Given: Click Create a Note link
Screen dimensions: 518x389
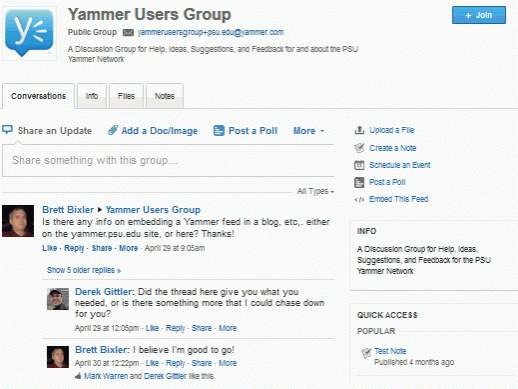Looking at the screenshot, I should 393,148.
